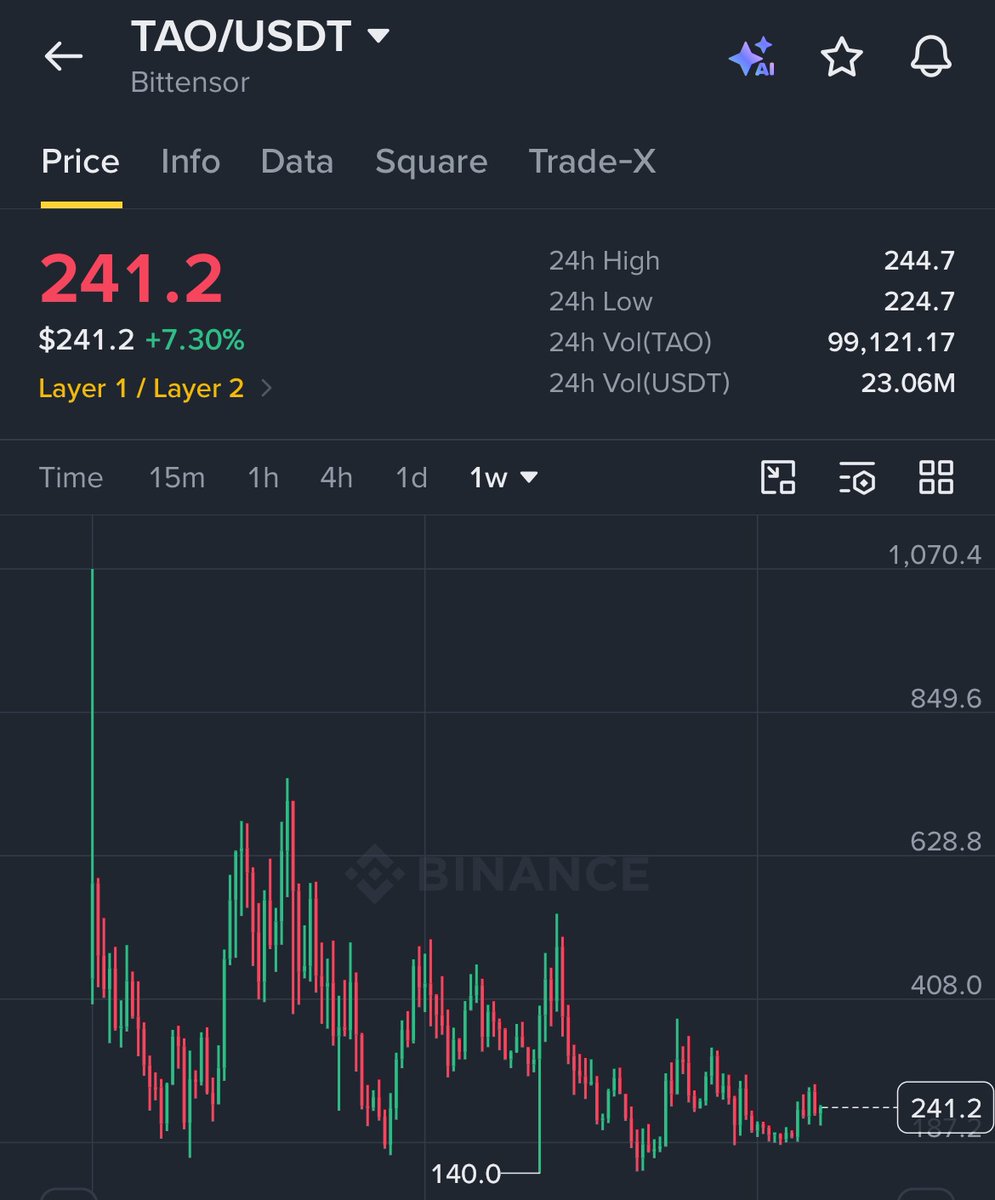995x1200 pixels.
Task: Open the grid layout icon
Action: coord(936,477)
